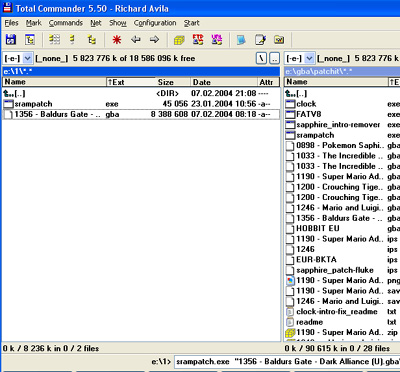Click left panel path bar e:\1\*.*
Image resolution: width=400 pixels, height=372 pixels.
[141, 71]
